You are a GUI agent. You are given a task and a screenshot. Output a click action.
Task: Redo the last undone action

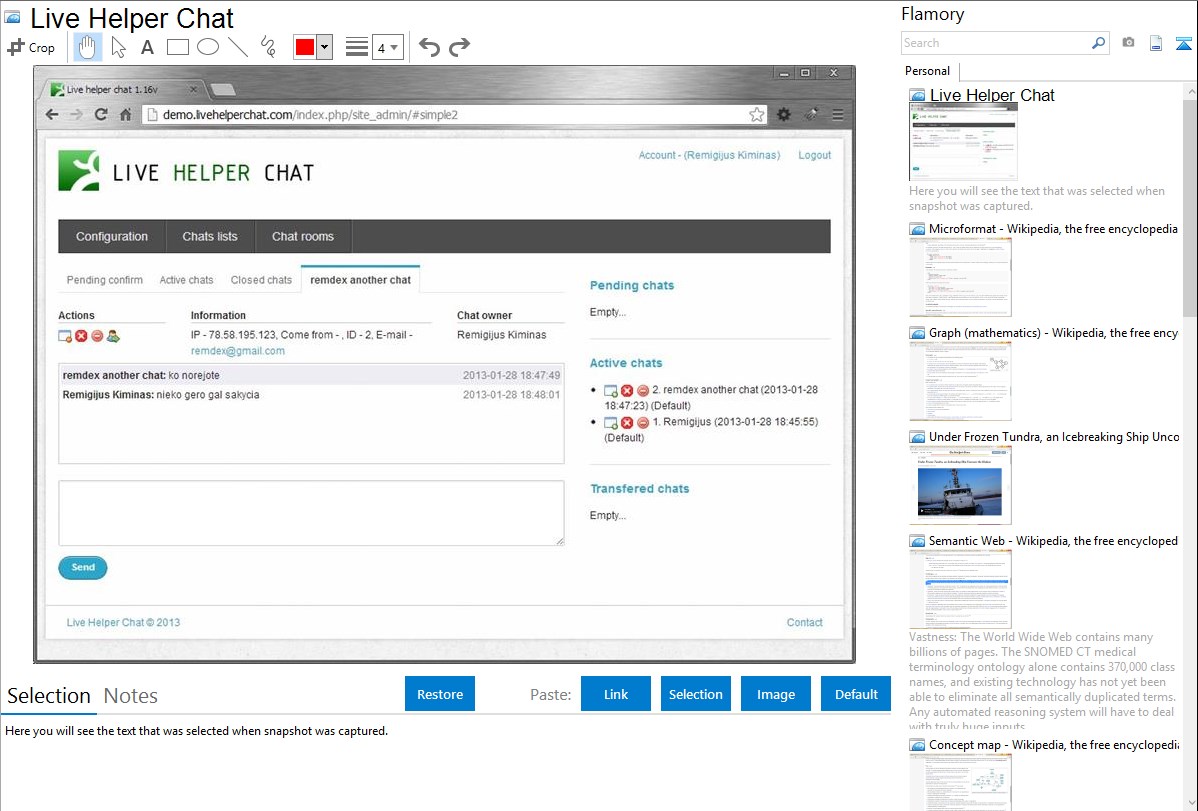point(460,47)
